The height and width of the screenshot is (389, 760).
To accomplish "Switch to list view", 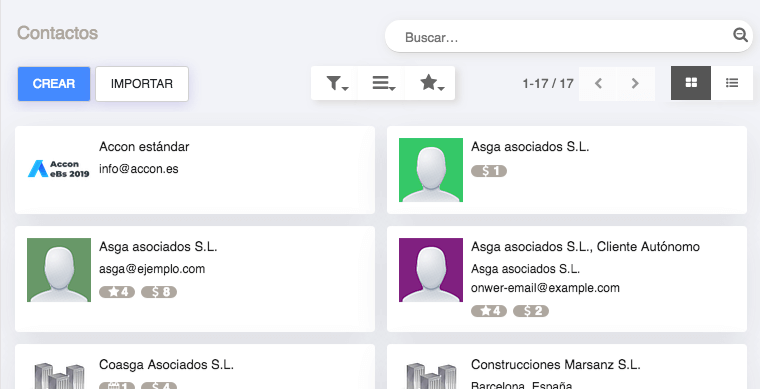I will click(732, 83).
